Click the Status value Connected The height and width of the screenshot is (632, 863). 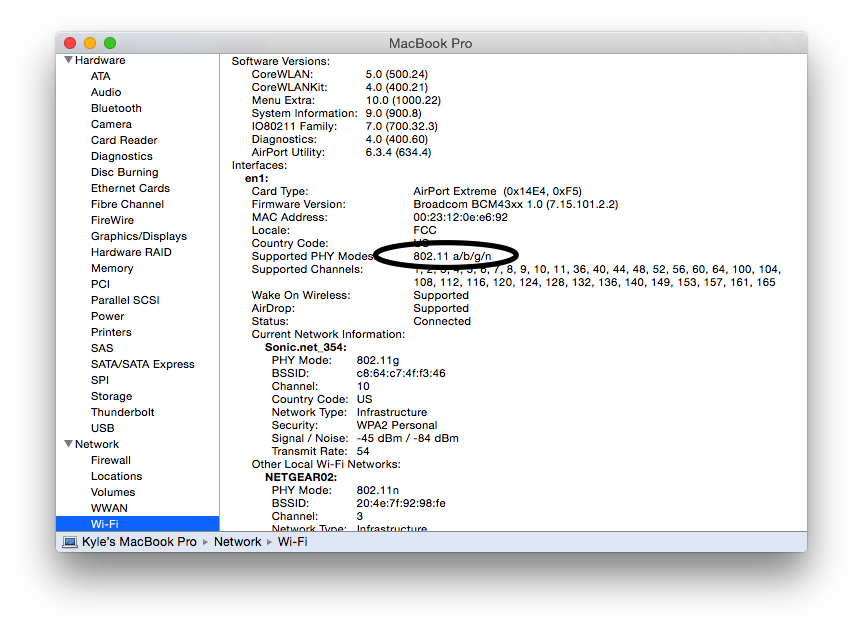[x=441, y=321]
